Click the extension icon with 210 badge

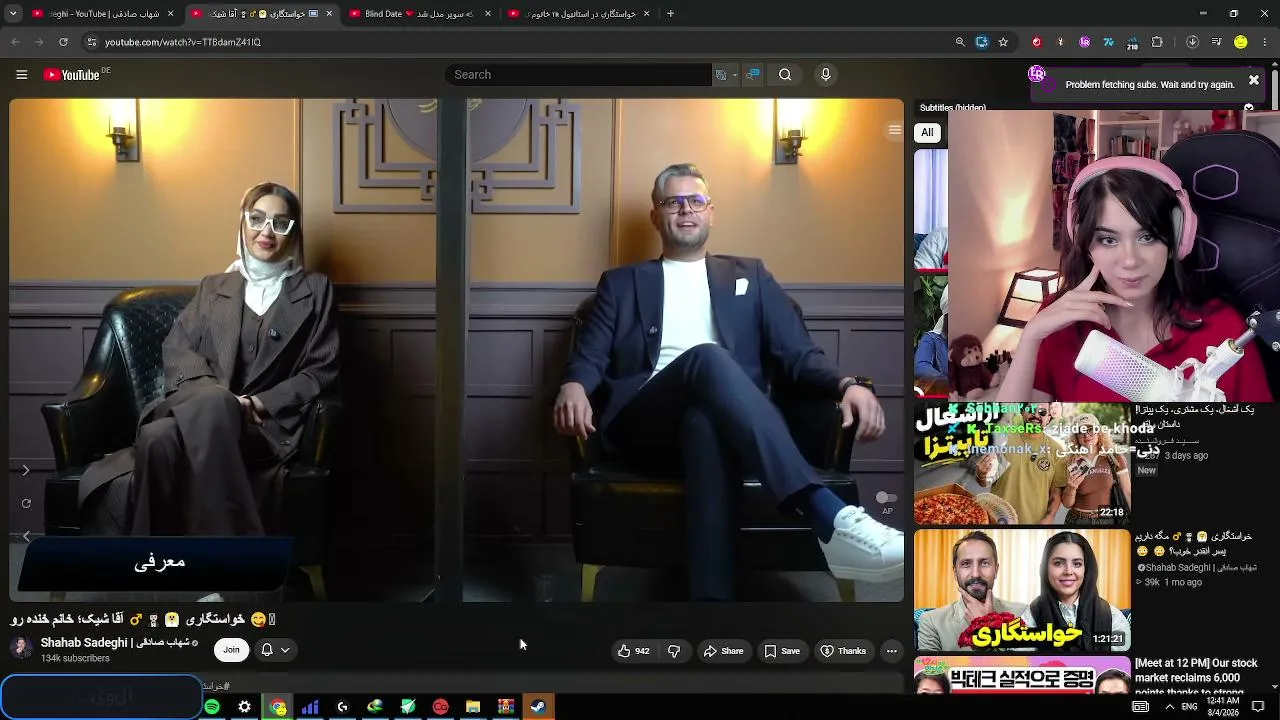(x=1132, y=42)
